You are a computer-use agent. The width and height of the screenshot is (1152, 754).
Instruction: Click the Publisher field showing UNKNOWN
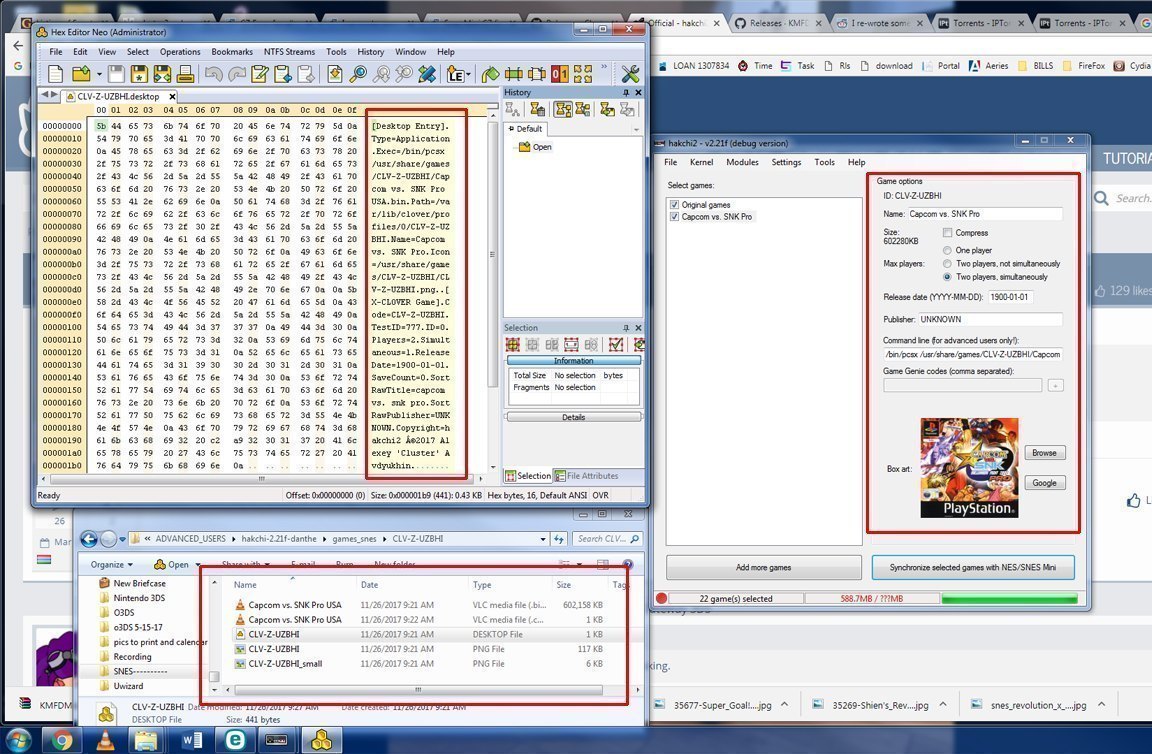990,319
